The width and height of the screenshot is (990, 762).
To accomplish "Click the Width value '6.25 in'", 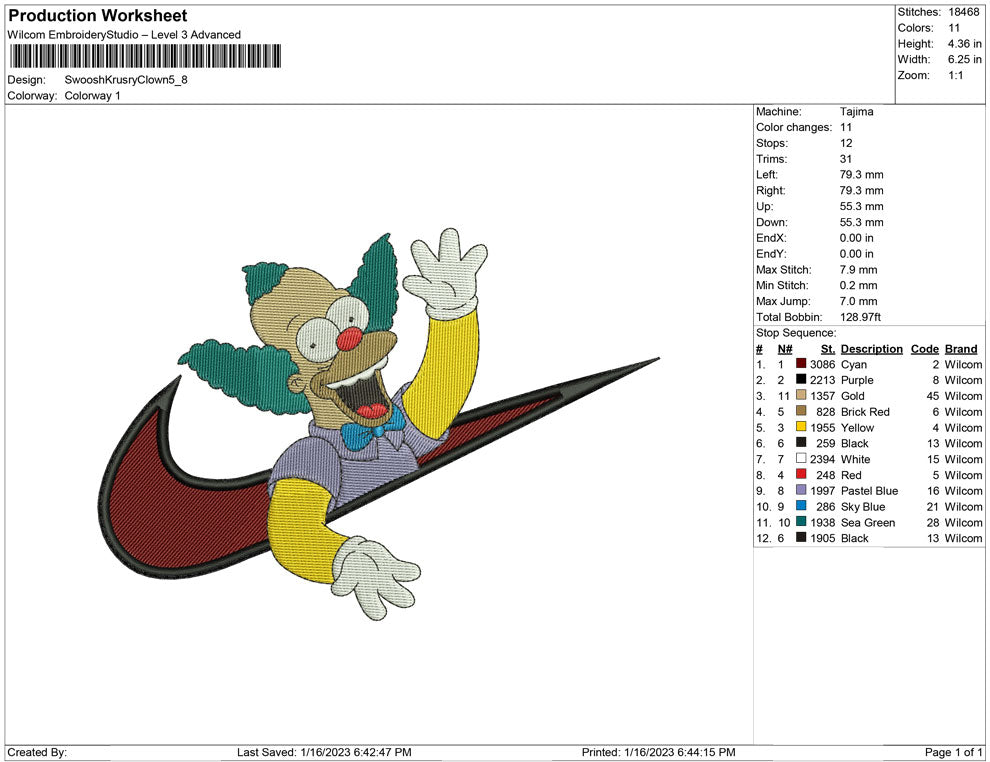I will [x=964, y=59].
